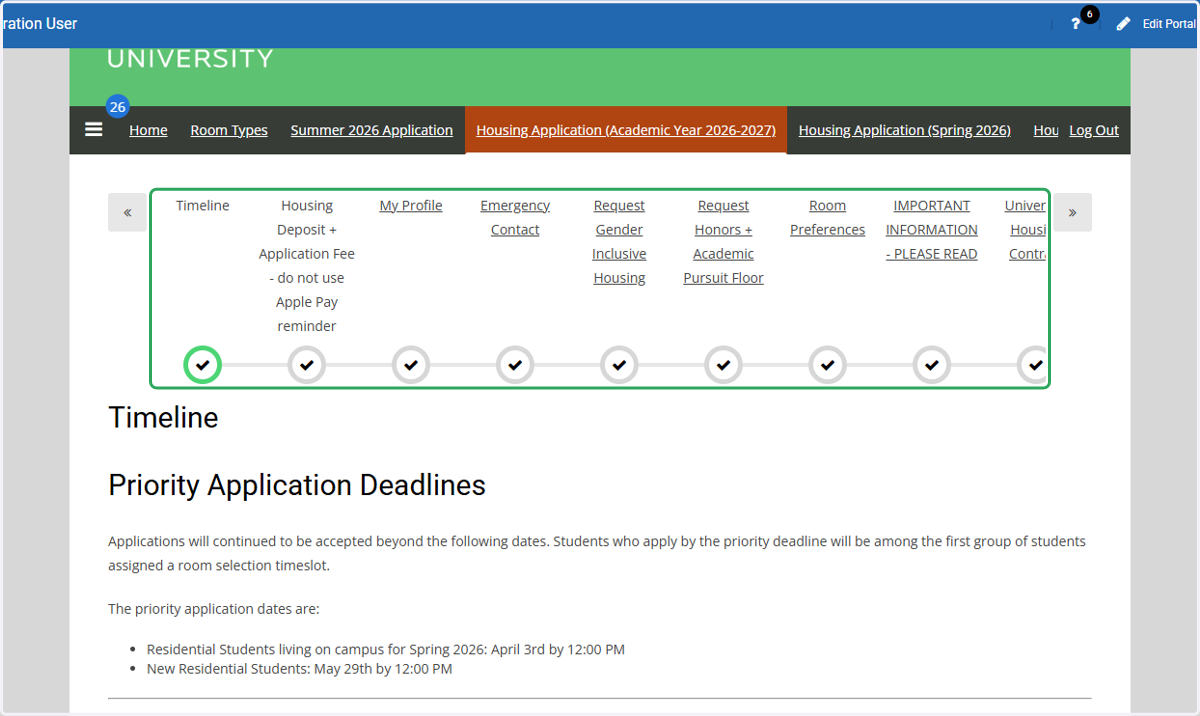Open the Room Preferences step link
The width and height of the screenshot is (1200, 716).
pyautogui.click(x=827, y=217)
